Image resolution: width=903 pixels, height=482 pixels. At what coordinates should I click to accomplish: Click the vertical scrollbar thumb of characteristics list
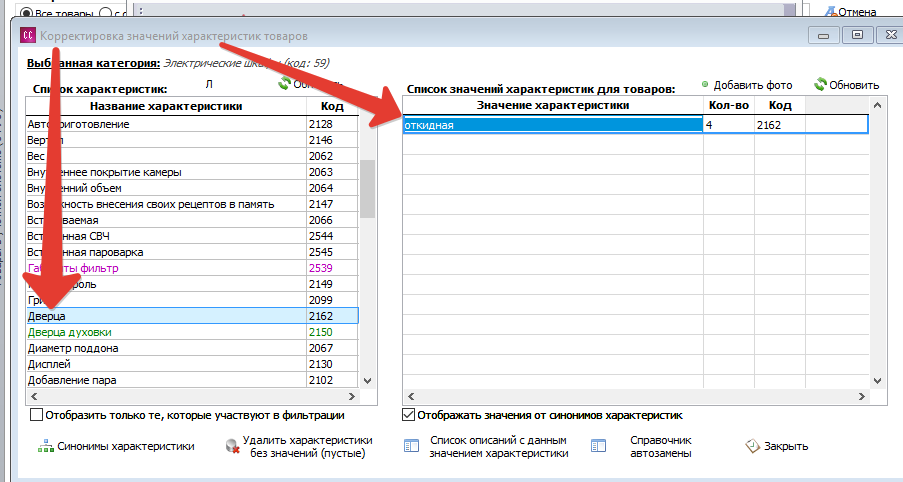(x=367, y=189)
